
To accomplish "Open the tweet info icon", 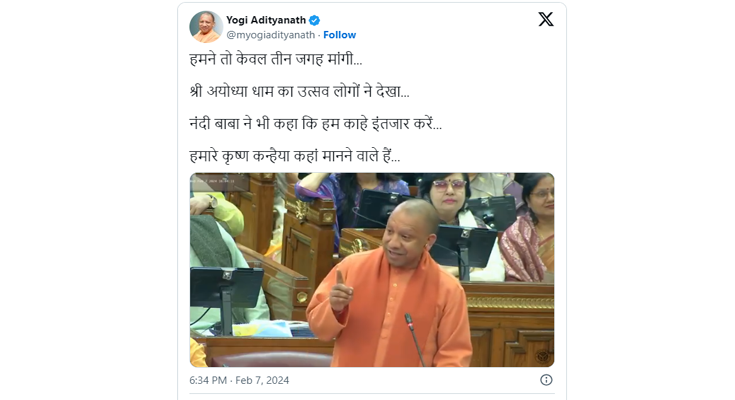I will tap(546, 380).
